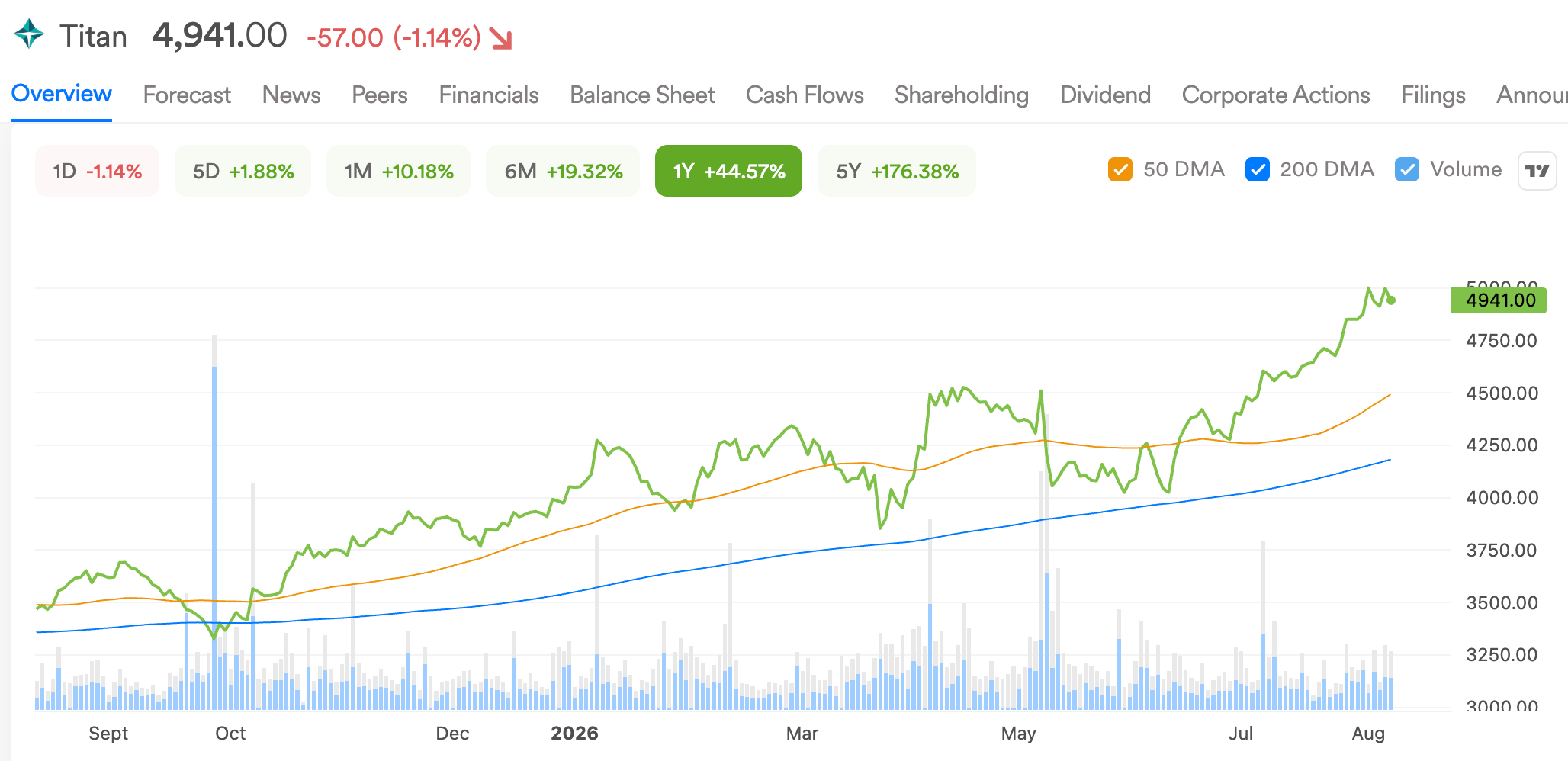Image resolution: width=1568 pixels, height=761 pixels.
Task: Go to the Shareholding tab
Action: 962,95
